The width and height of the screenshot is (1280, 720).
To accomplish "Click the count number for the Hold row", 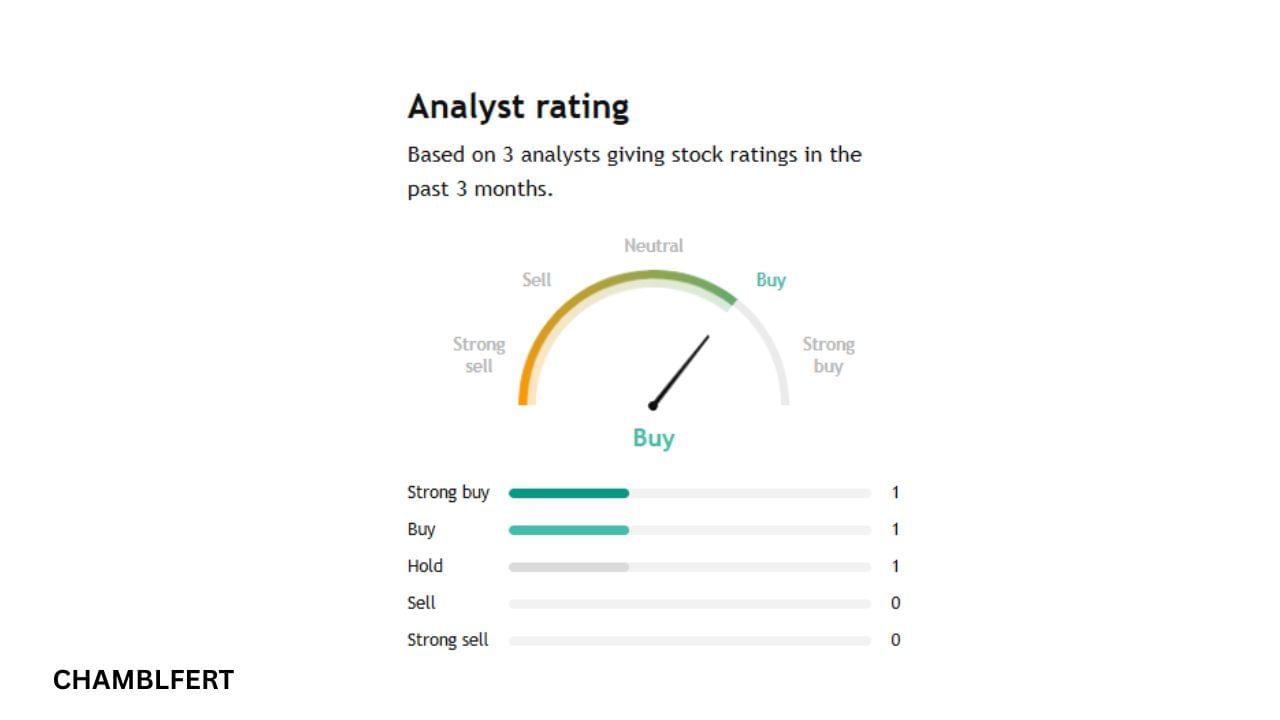I will pos(895,566).
